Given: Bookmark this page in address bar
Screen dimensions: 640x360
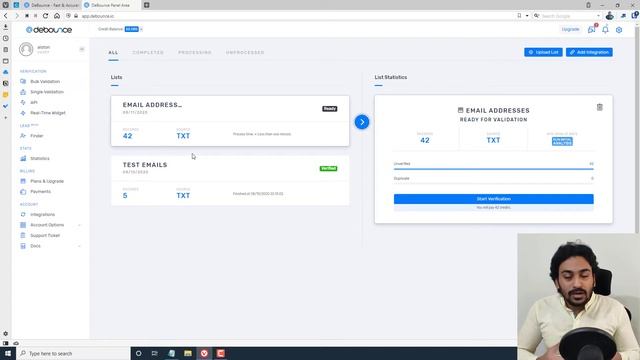Looking at the screenshot, I should point(519,16).
